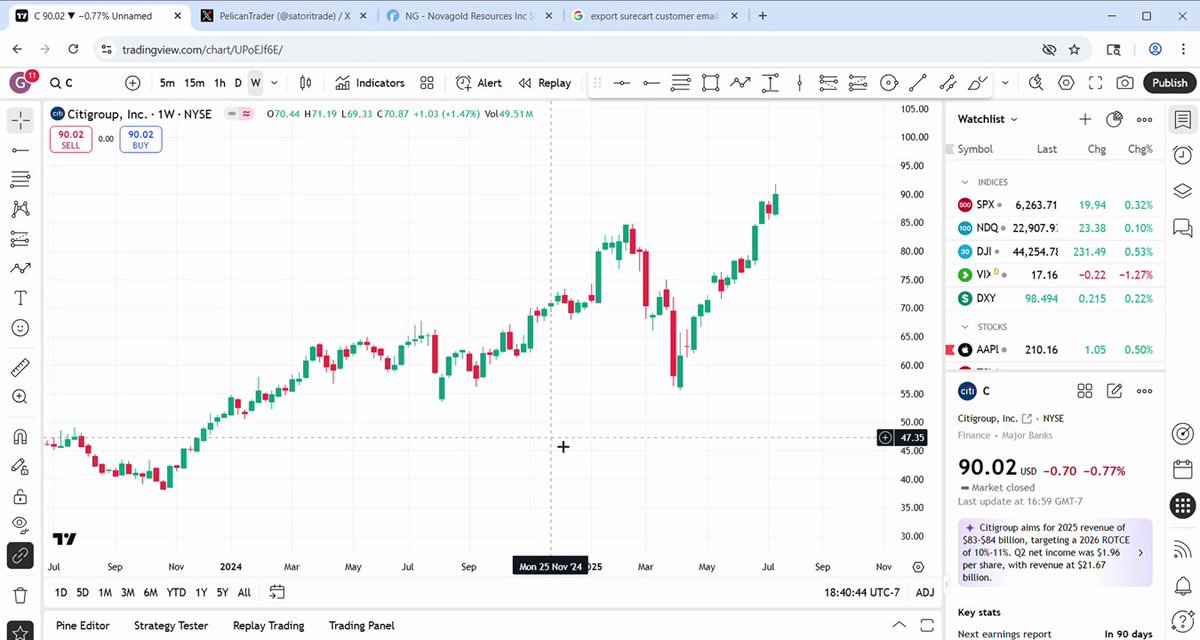Screen dimensions: 1200x640
Task: Select the trend line tool in left sidebar
Action: coord(20,150)
